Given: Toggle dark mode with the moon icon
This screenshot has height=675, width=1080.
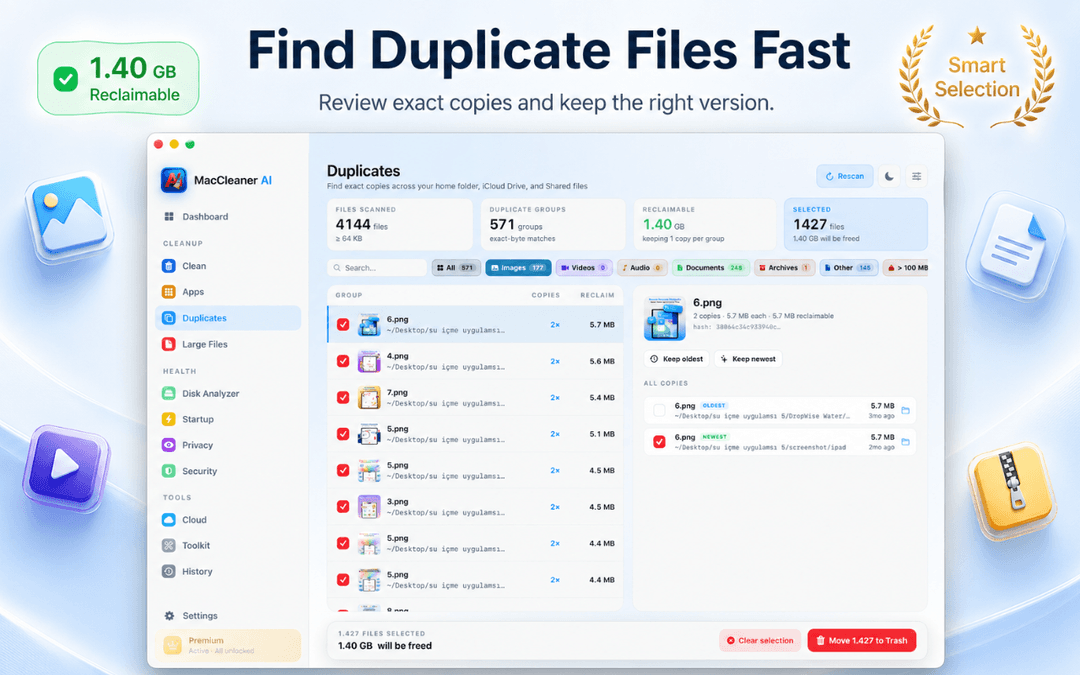Looking at the screenshot, I should (889, 176).
